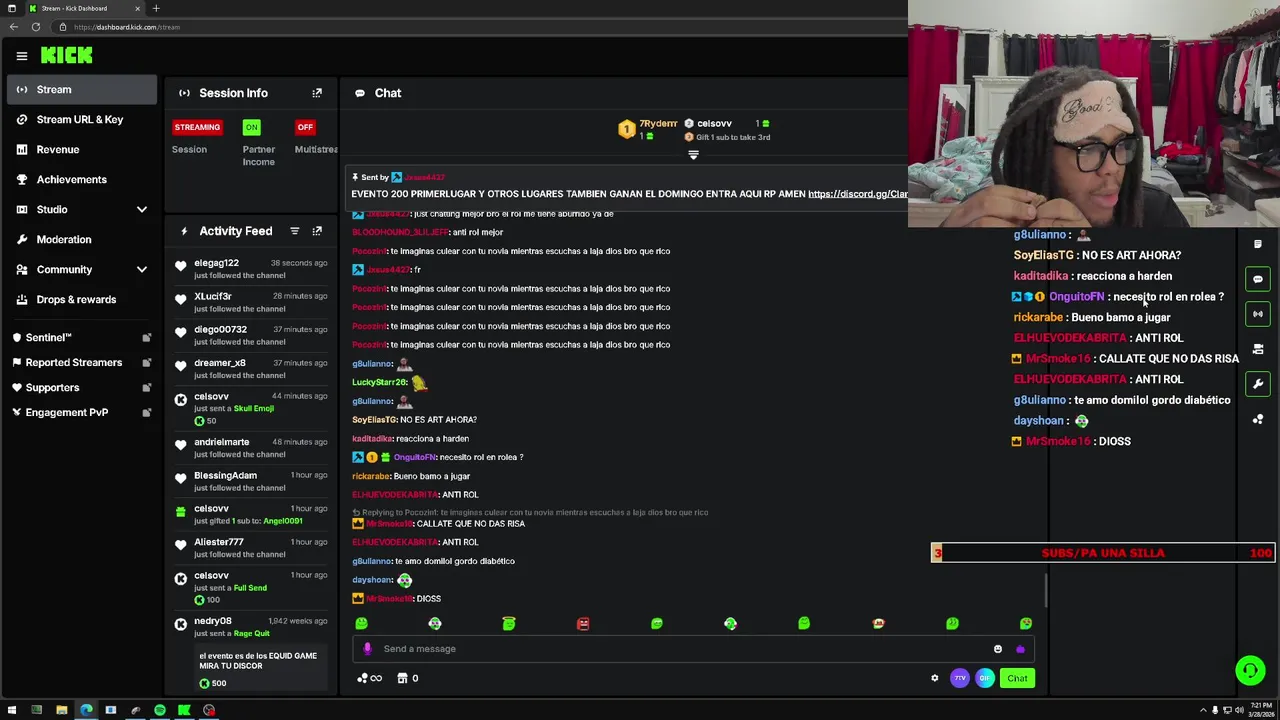The width and height of the screenshot is (1280, 720).
Task: Toggle Partner Income ON badge
Action: pos(251,127)
